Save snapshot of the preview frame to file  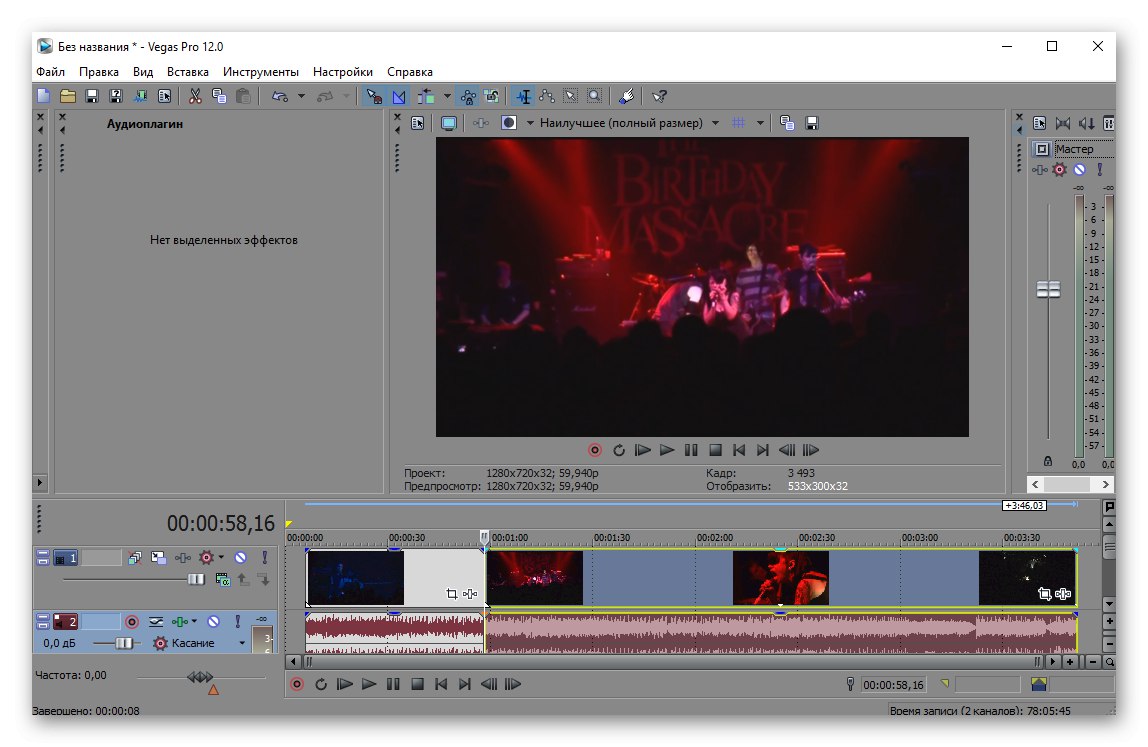click(812, 123)
